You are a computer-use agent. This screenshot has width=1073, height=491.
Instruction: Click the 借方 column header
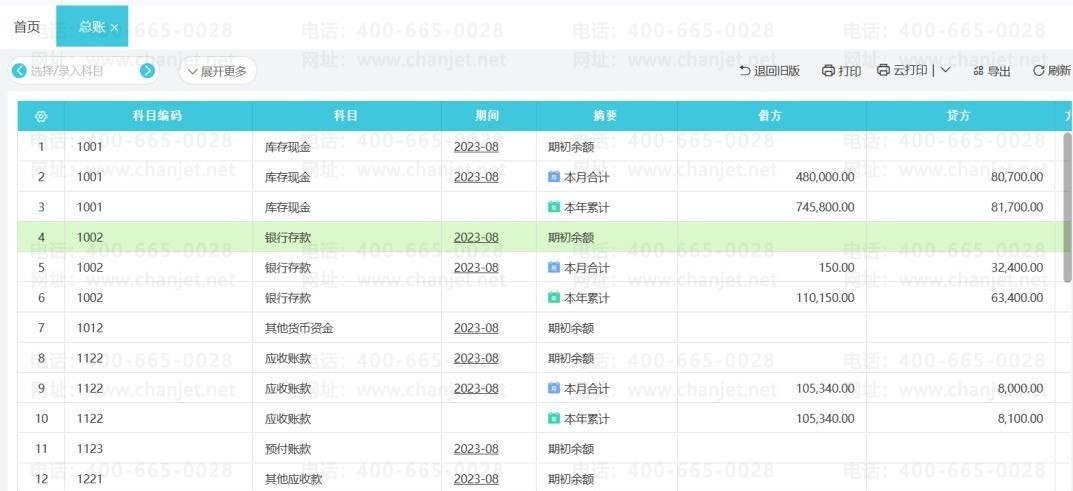771,116
